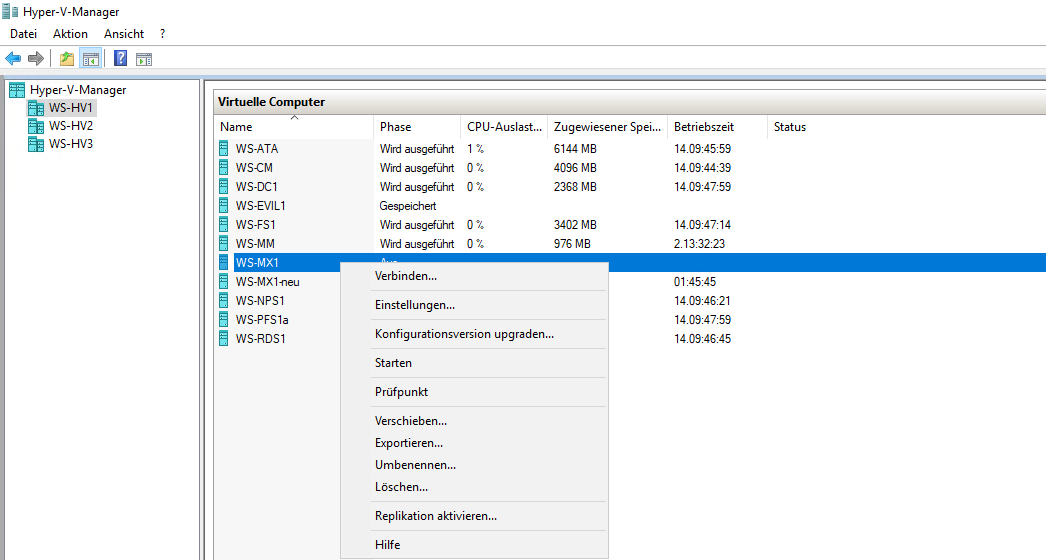
Task: Open the Datei menu
Action: (x=23, y=33)
